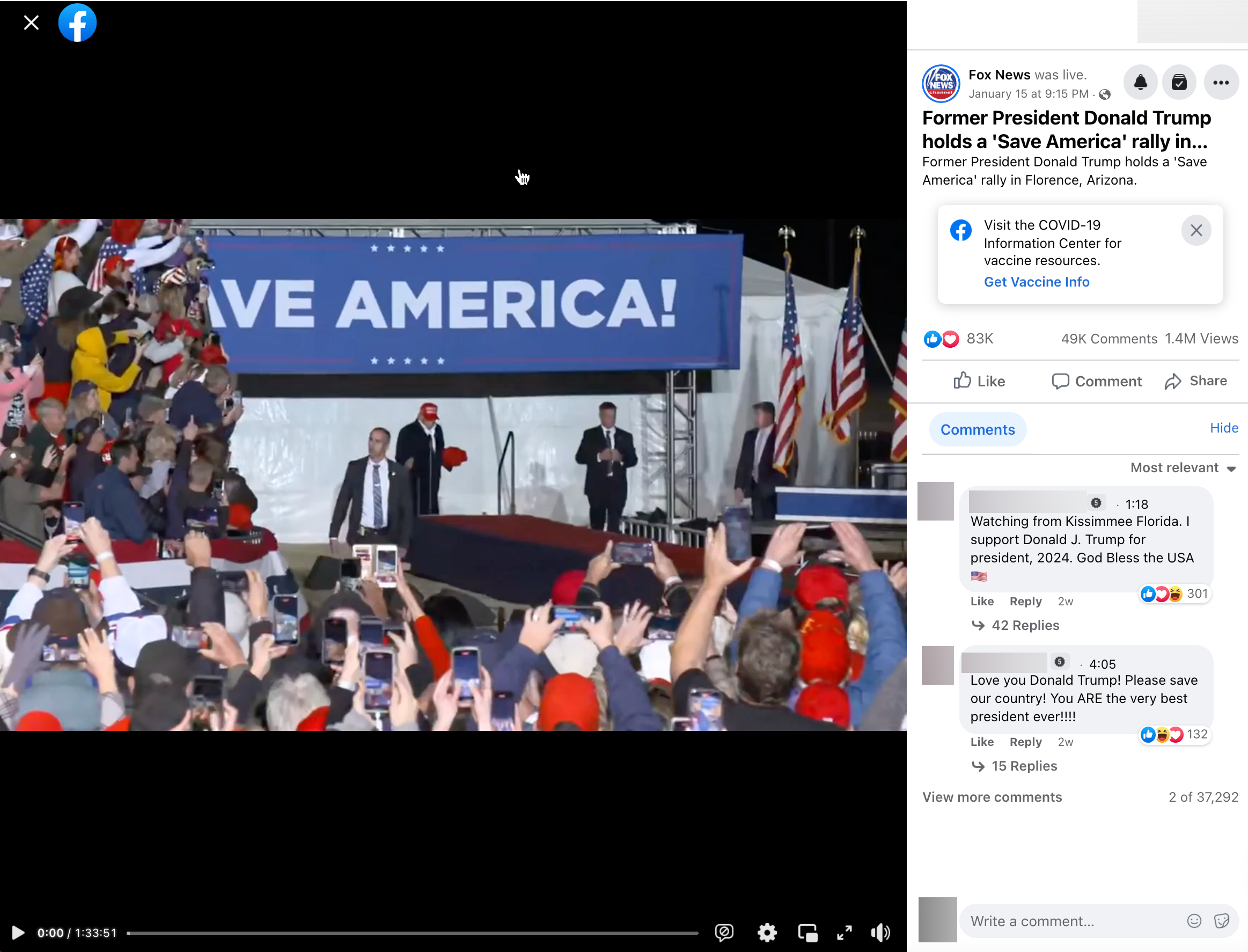This screenshot has height=952, width=1248.
Task: Open Get Vaccine Info link
Action: click(1036, 282)
